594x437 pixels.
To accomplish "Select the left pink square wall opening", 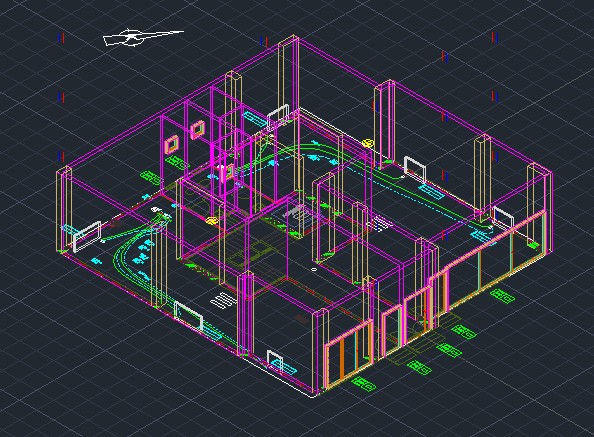I will (172, 144).
